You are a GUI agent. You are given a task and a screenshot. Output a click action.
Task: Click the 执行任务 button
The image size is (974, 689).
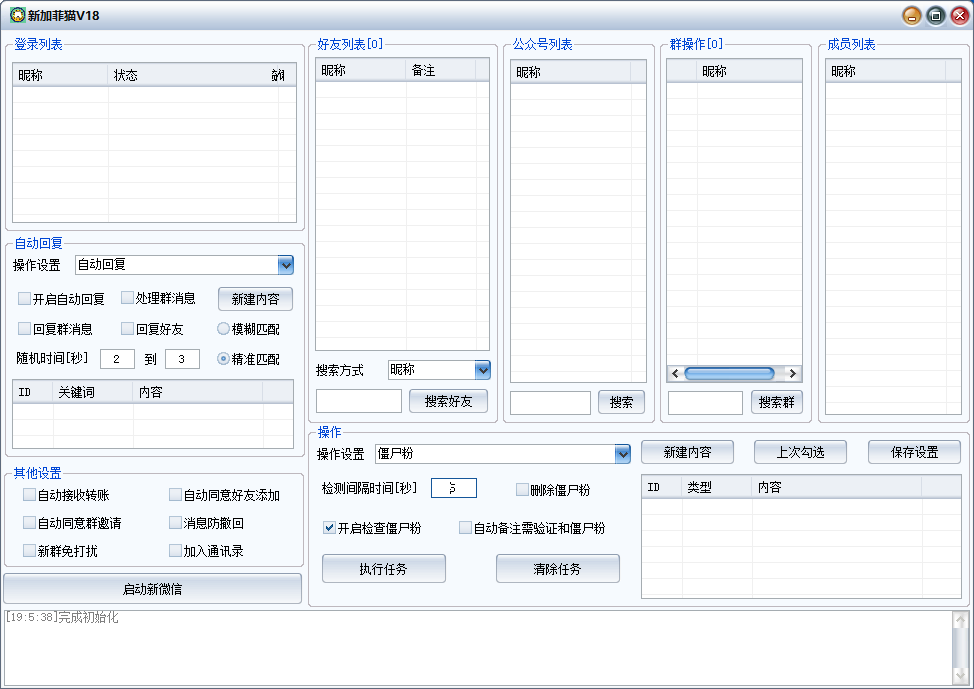(x=384, y=569)
